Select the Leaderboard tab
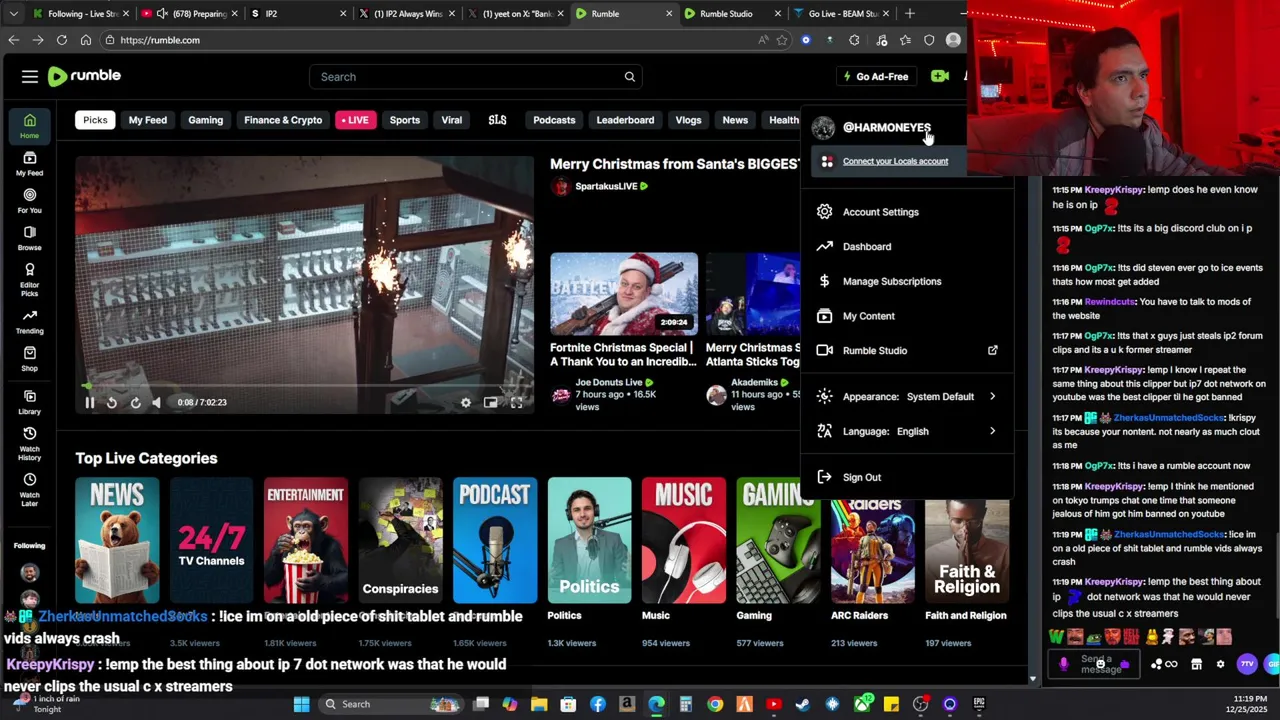Image resolution: width=1280 pixels, height=720 pixels. (x=625, y=120)
